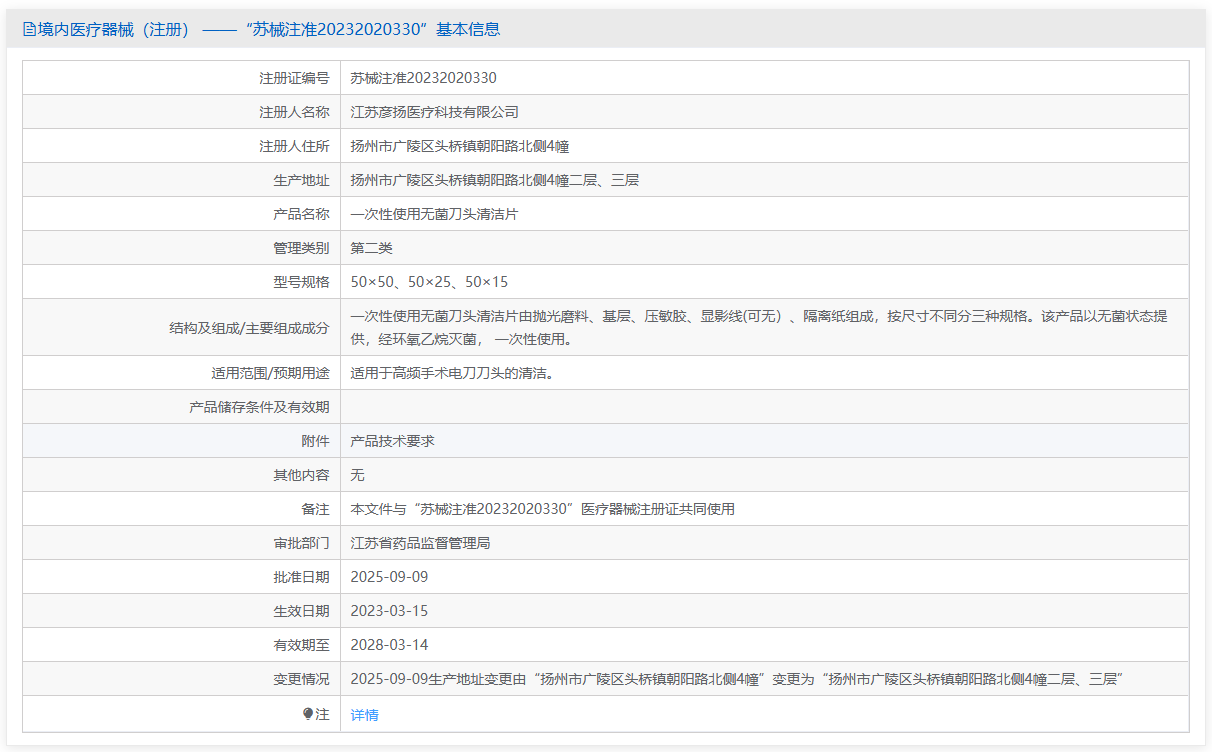Click the 产品名称 label

point(301,214)
